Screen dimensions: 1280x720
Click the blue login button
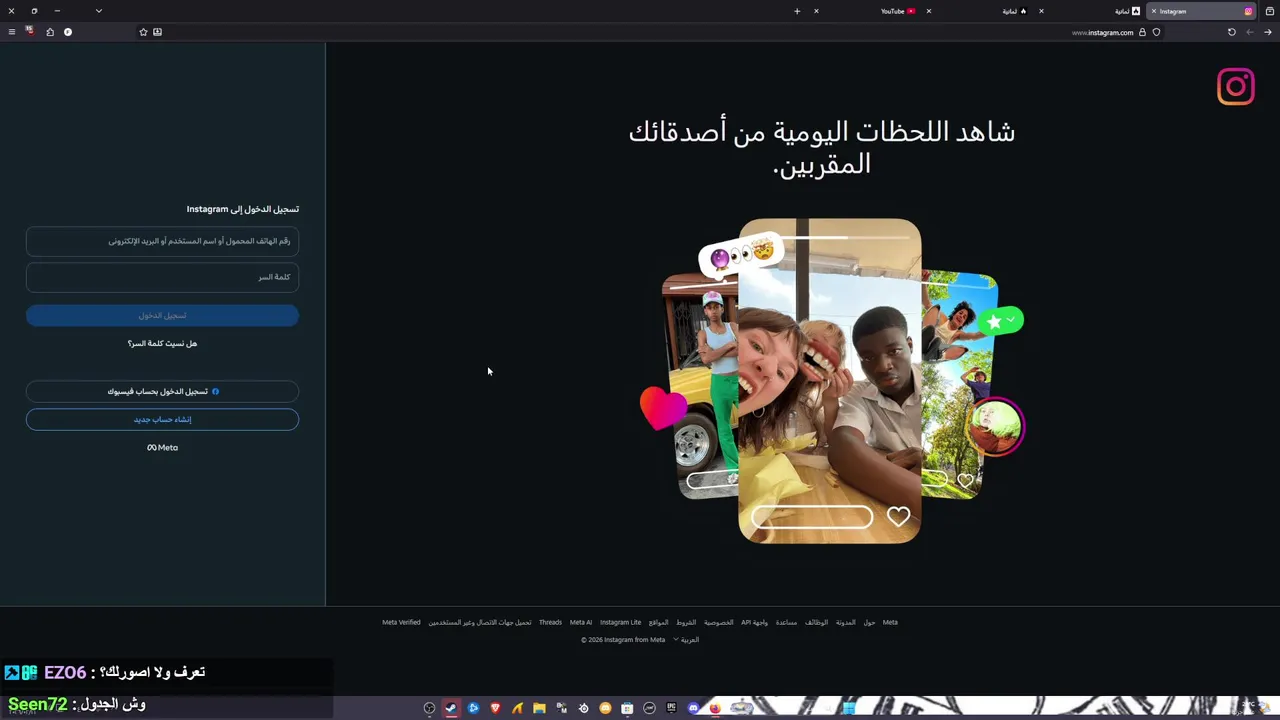(x=162, y=315)
